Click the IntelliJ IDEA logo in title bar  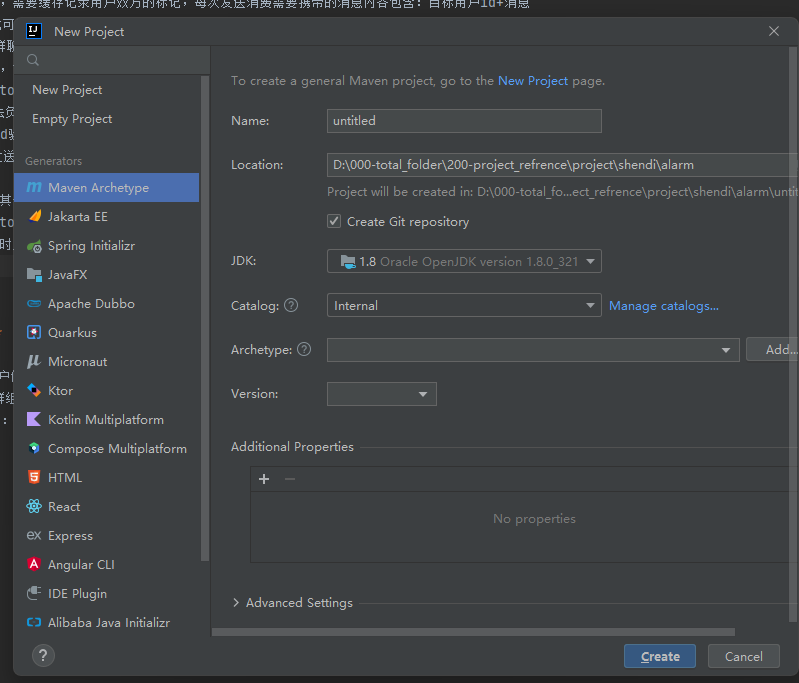click(34, 31)
